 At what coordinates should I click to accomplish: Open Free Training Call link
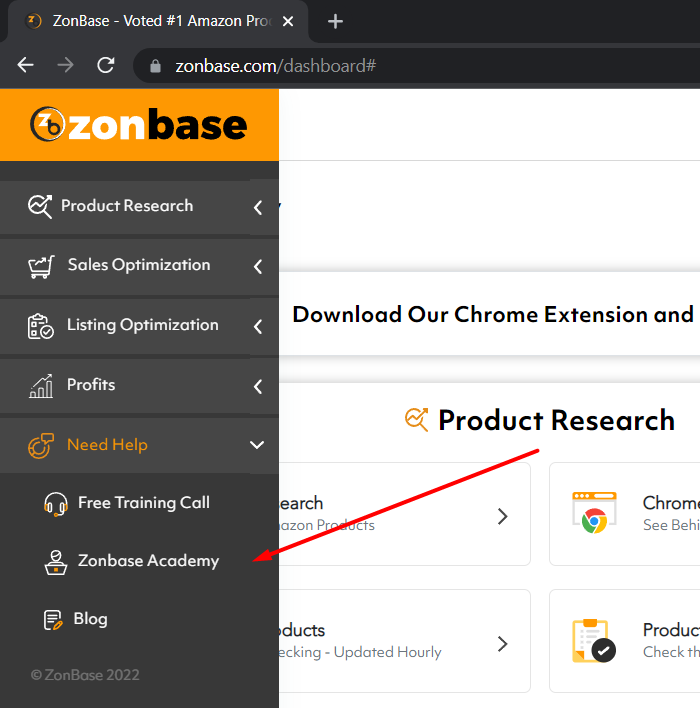(144, 503)
